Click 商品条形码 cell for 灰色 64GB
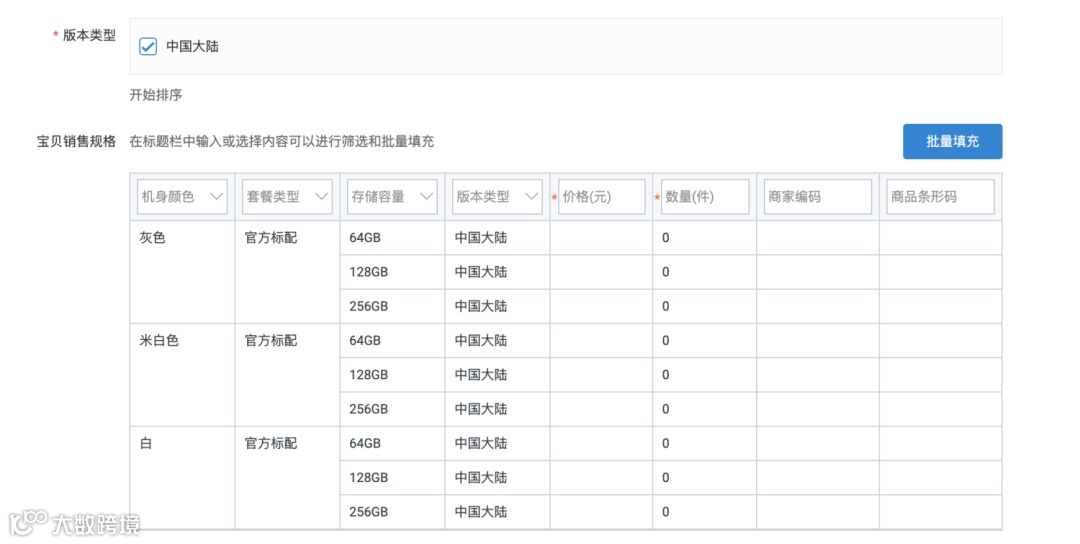Viewport: 1080px width, 544px height. point(940,238)
